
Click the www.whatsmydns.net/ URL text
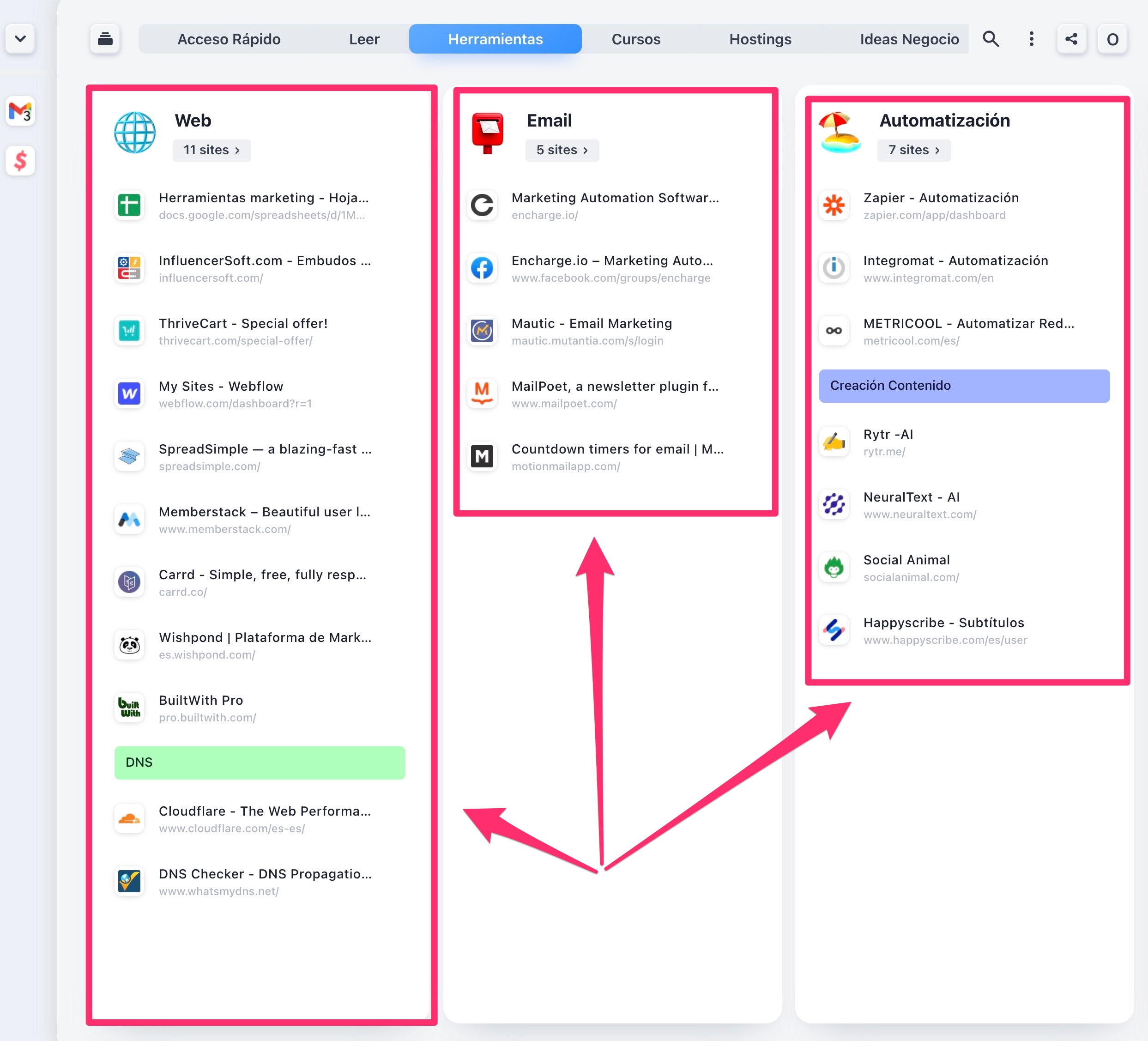tap(219, 891)
